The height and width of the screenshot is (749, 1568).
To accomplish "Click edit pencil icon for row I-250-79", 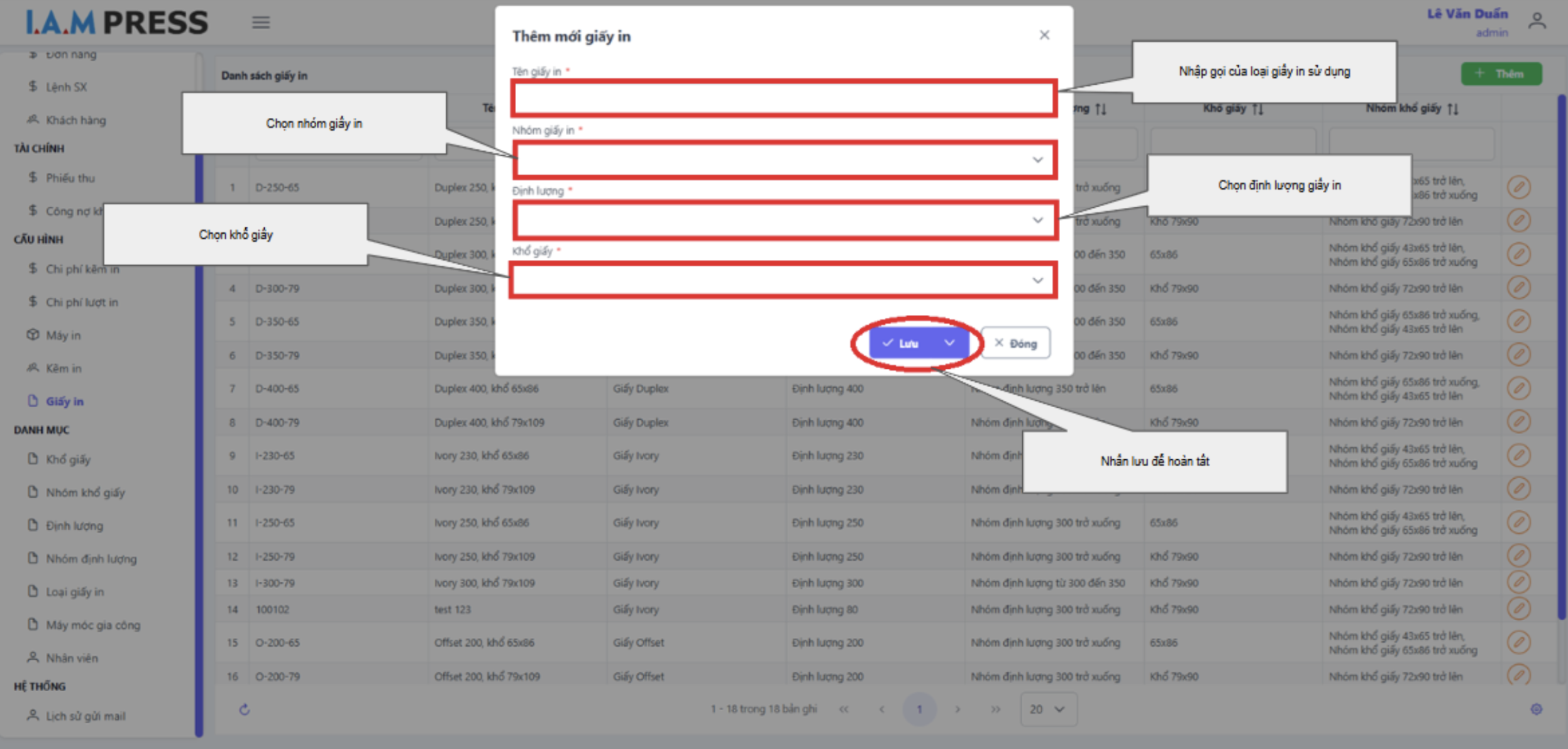I will pos(1518,556).
